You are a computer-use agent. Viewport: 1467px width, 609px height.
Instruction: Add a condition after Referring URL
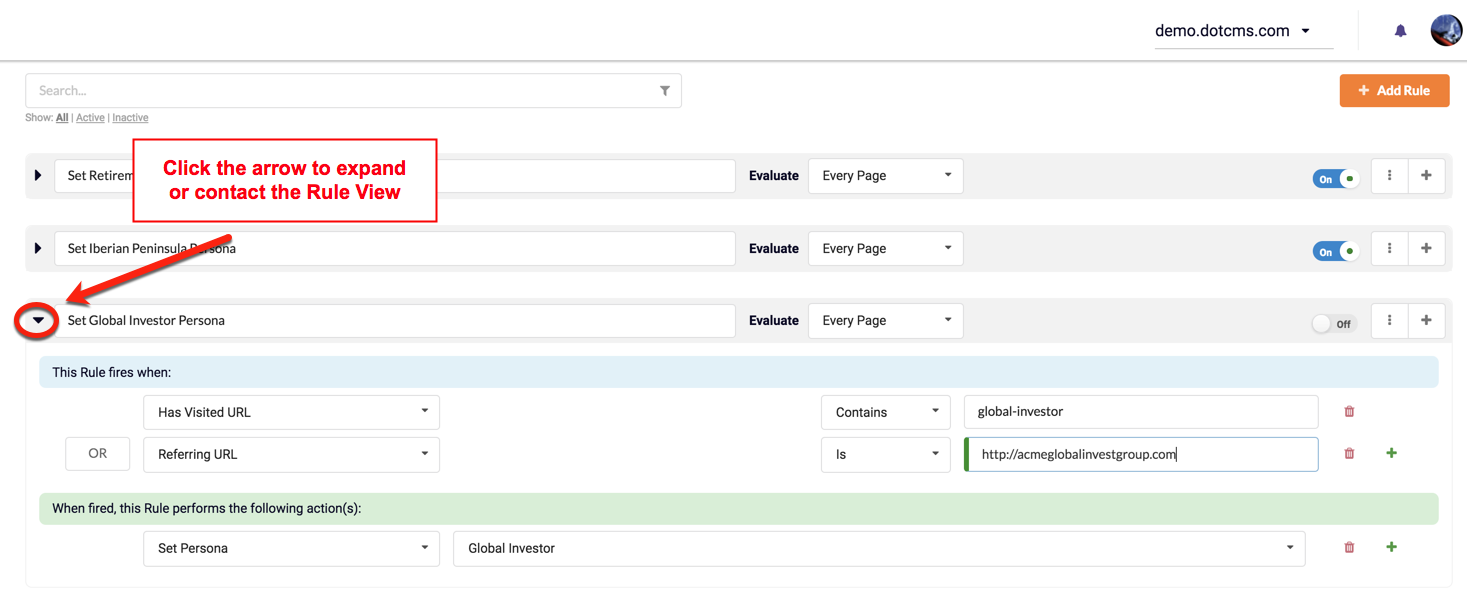1391,454
